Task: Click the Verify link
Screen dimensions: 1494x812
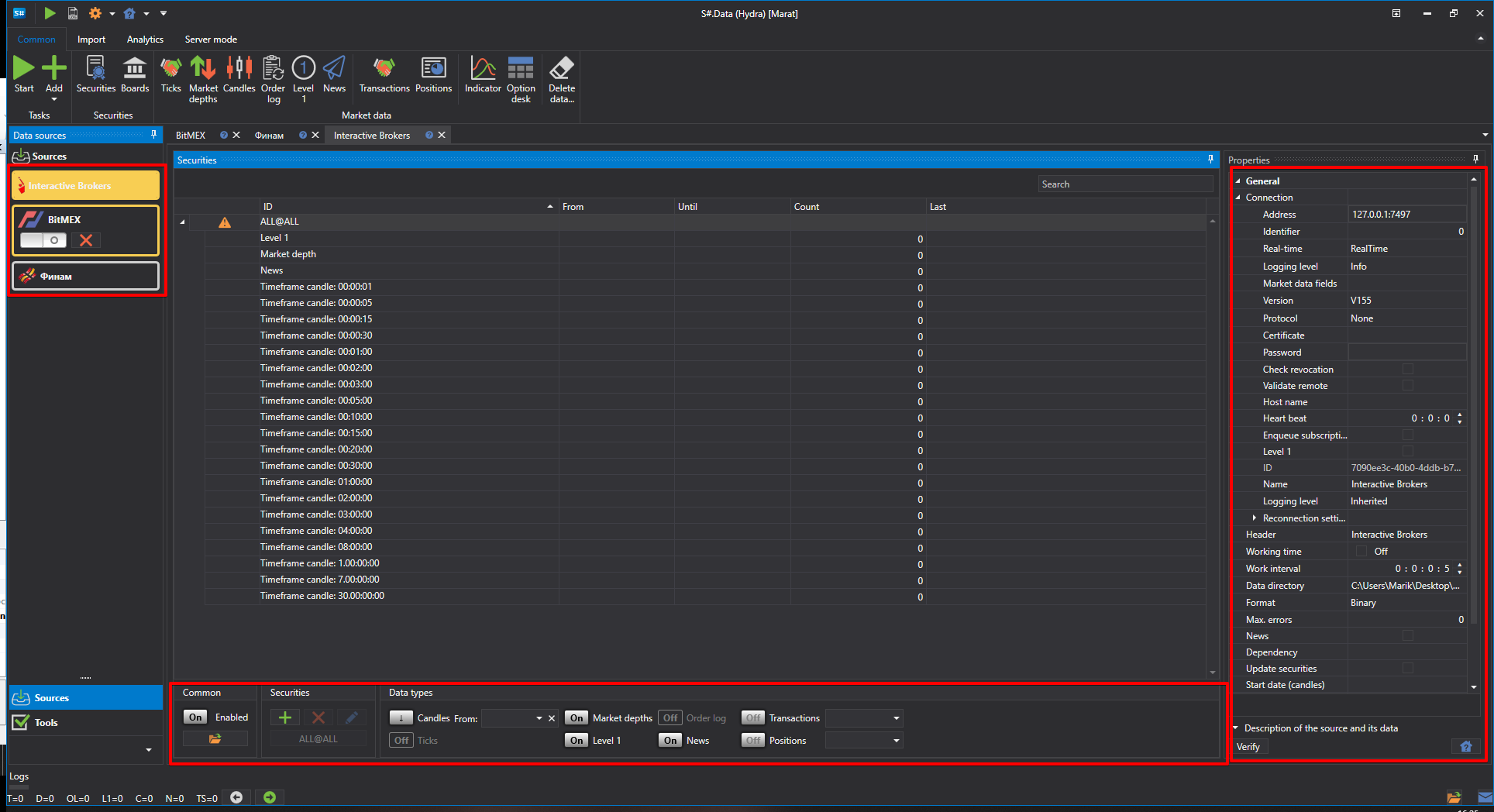Action: [1248, 747]
